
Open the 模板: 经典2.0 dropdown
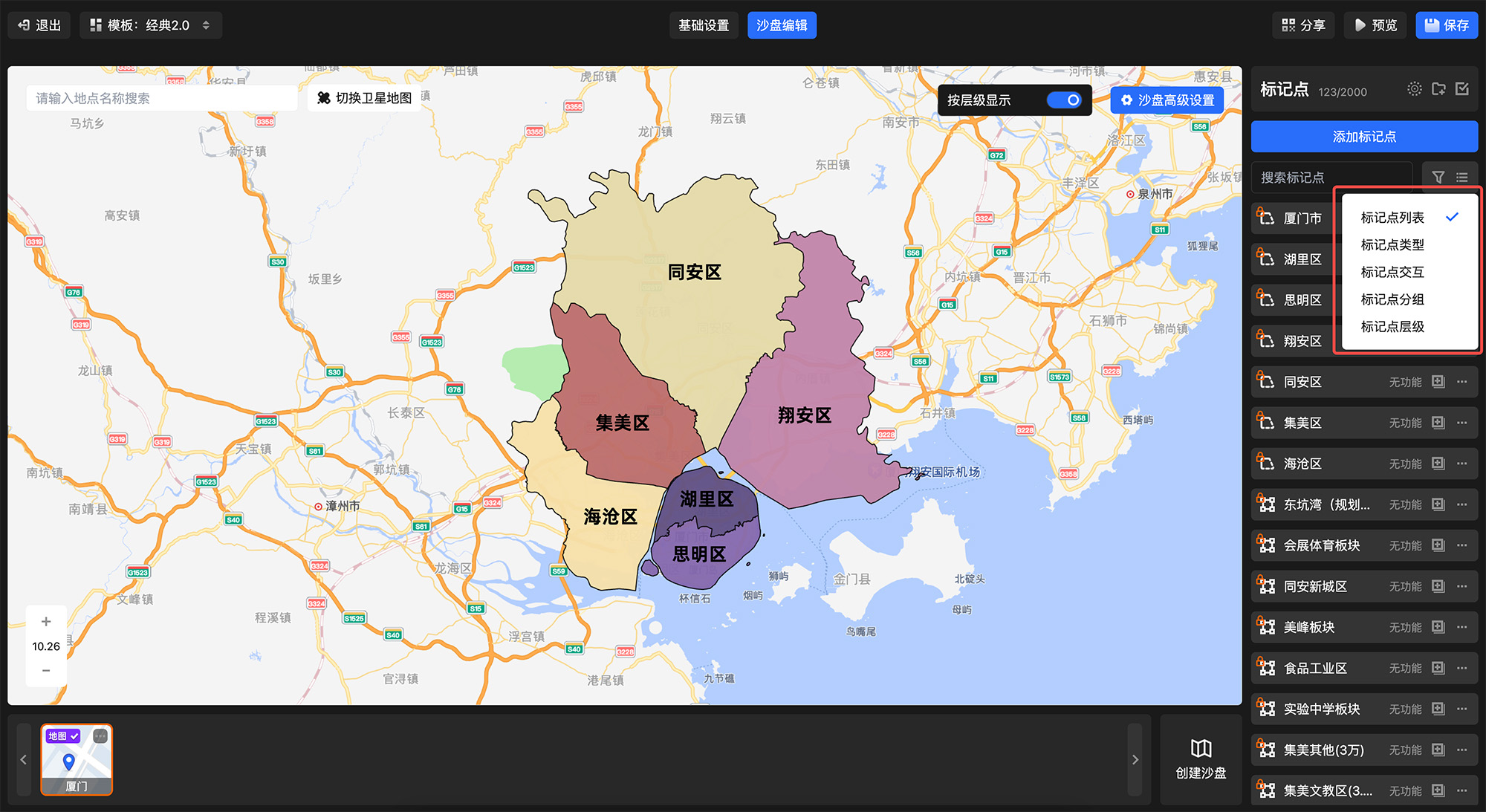pos(151,25)
